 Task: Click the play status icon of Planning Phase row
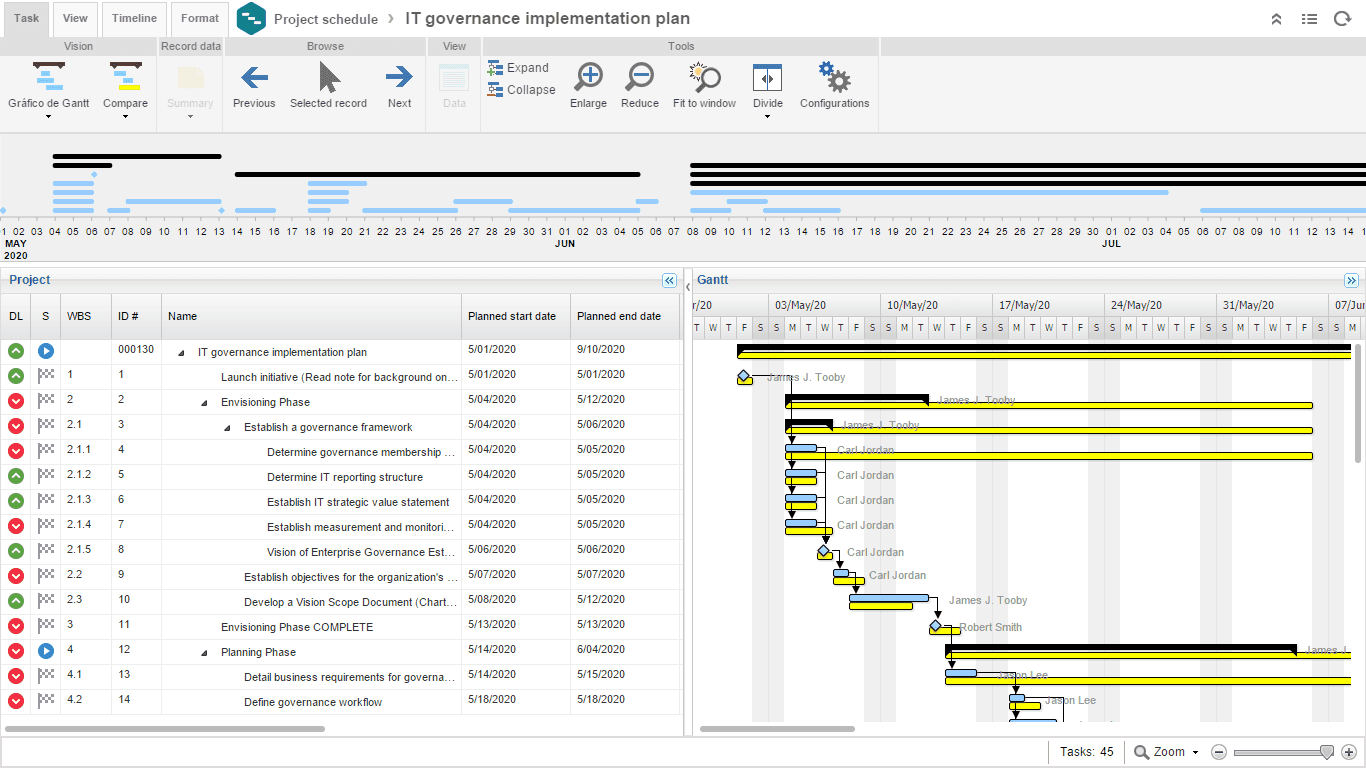(46, 651)
